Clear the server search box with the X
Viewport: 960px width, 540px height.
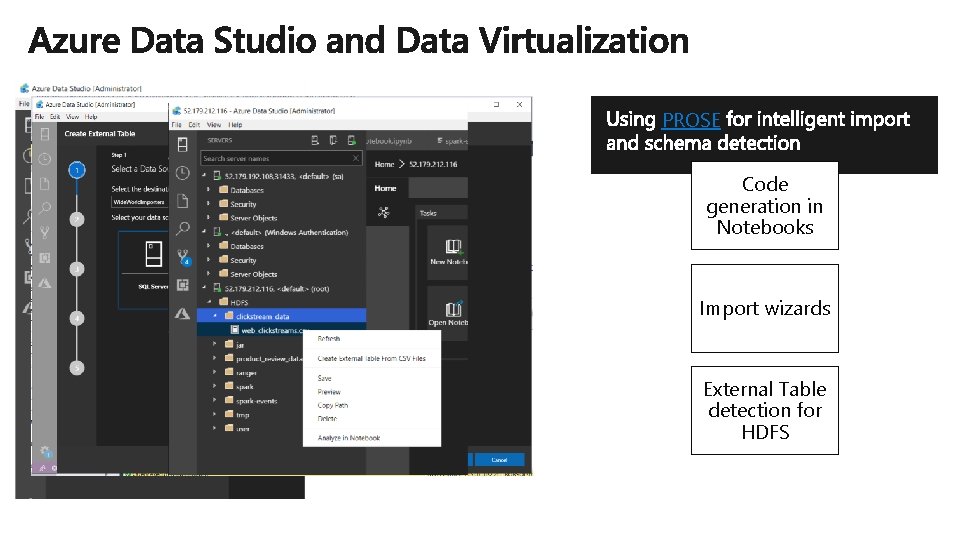pyautogui.click(x=356, y=158)
